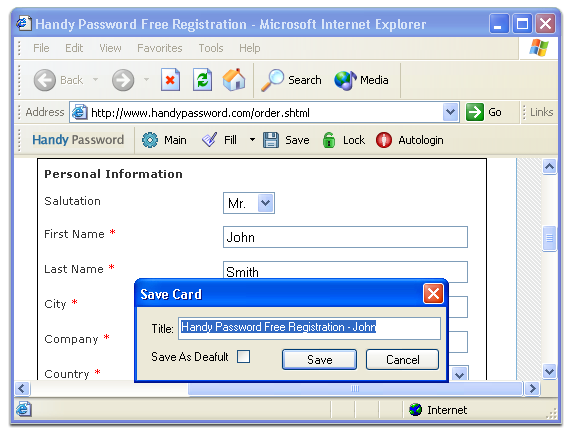
Task: Open the Search magnifier tool
Action: tap(272, 80)
